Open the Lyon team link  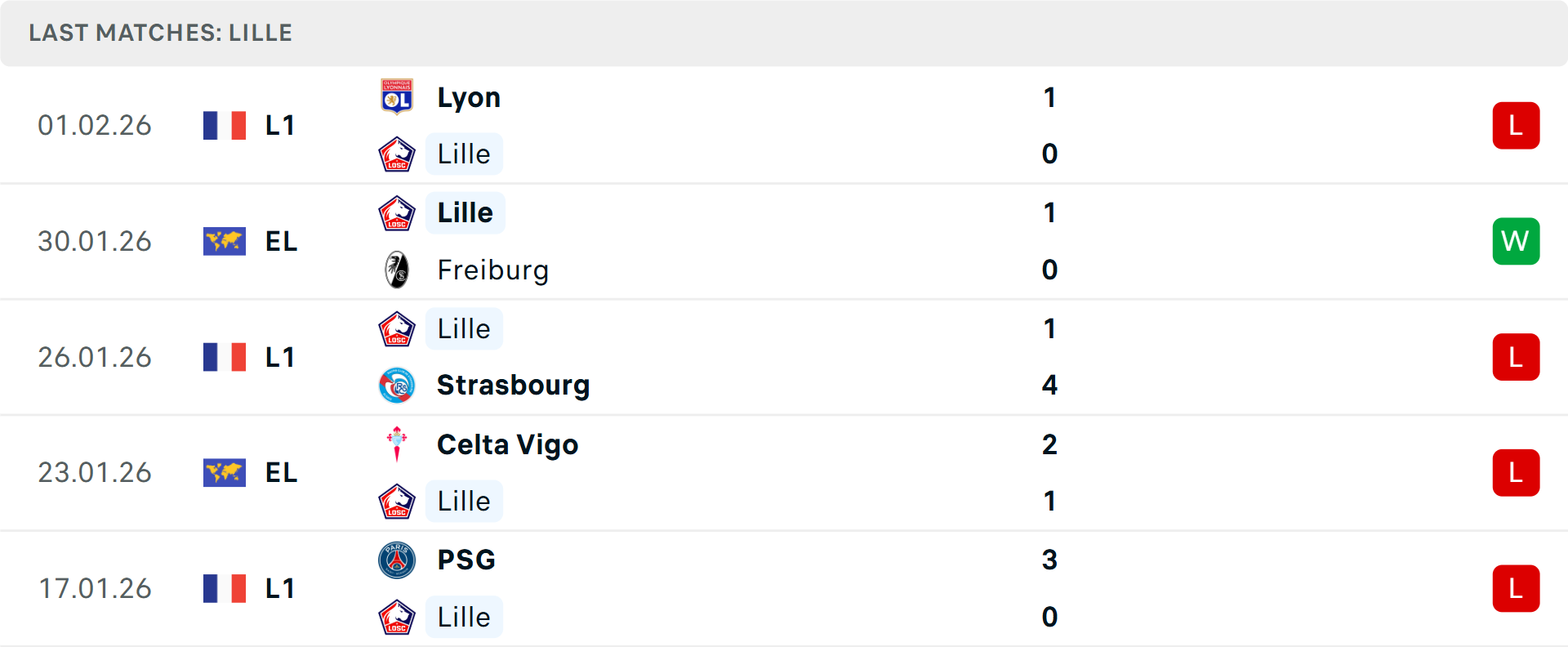469,98
